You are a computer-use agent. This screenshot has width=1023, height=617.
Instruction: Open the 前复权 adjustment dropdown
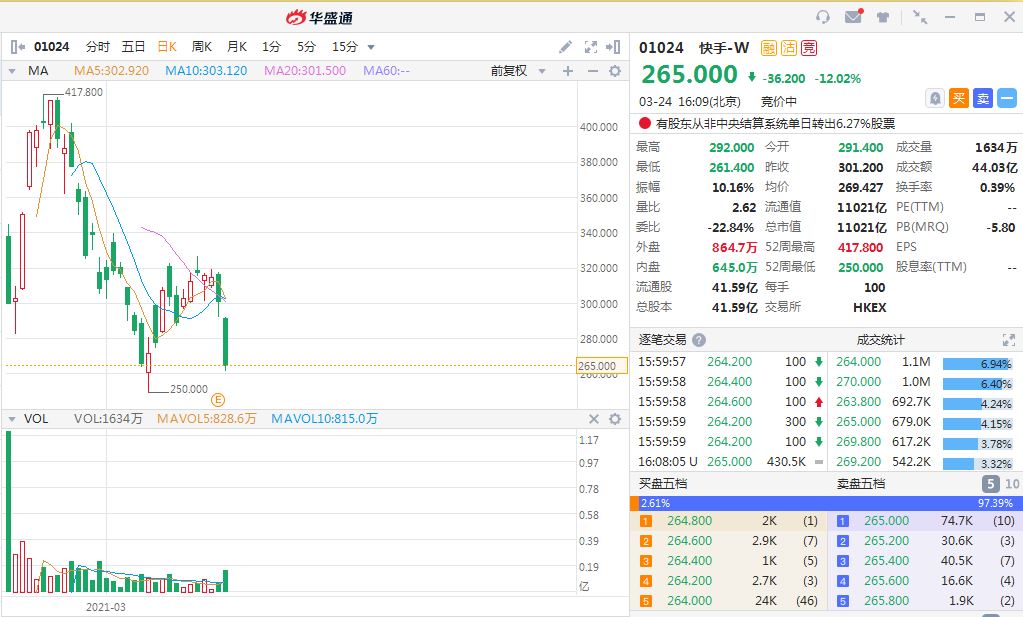[518, 71]
